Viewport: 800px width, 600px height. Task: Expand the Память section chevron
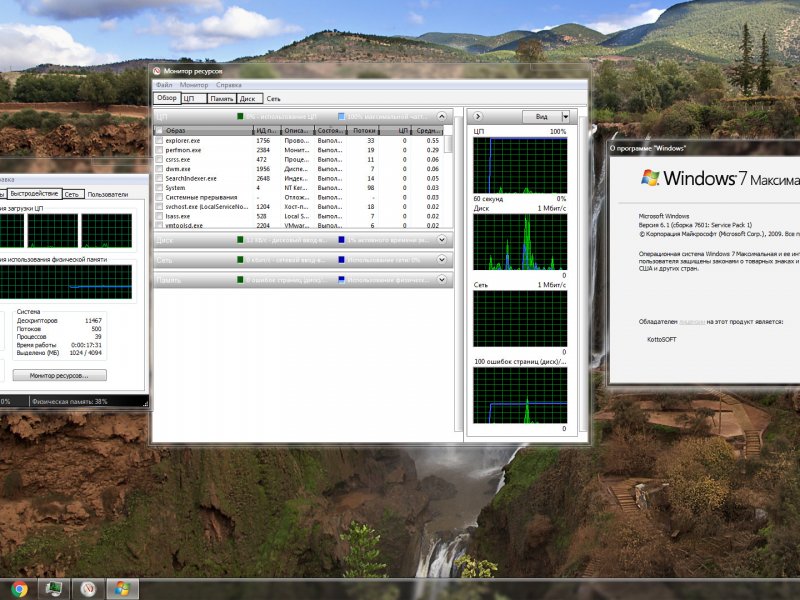(x=442, y=280)
